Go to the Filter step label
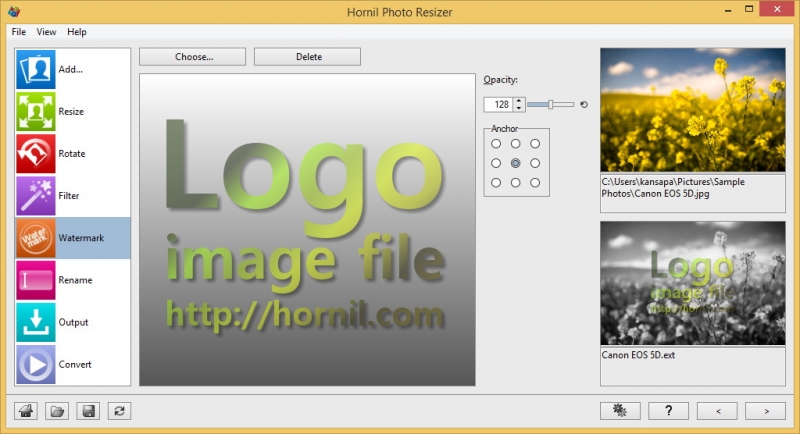 pyautogui.click(x=68, y=196)
